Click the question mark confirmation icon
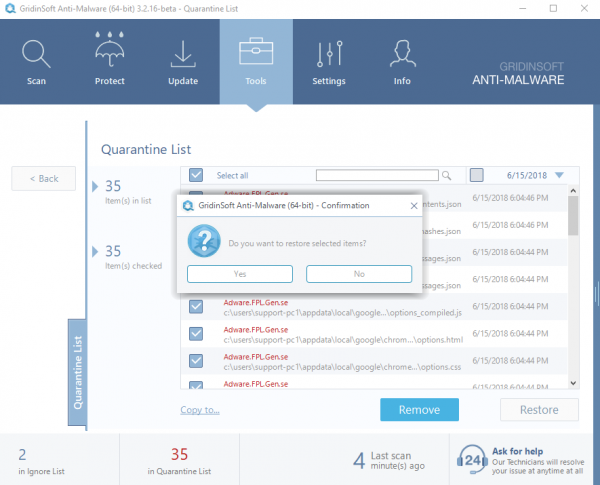This screenshot has width=600, height=485. (x=204, y=241)
